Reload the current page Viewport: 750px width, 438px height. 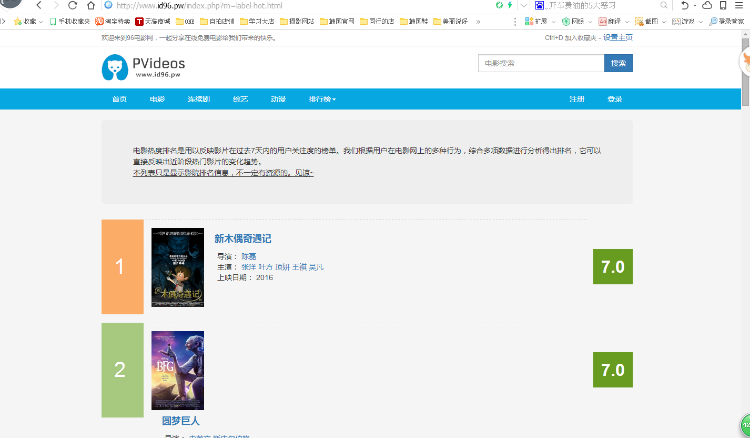point(73,5)
